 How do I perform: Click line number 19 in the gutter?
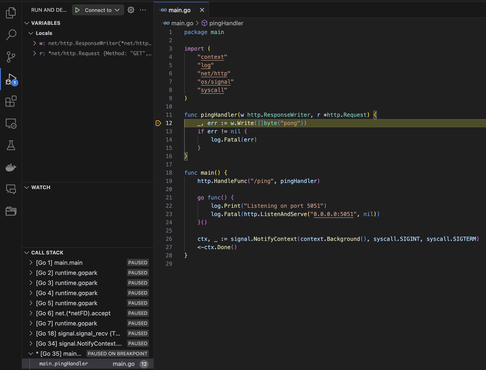pos(169,181)
